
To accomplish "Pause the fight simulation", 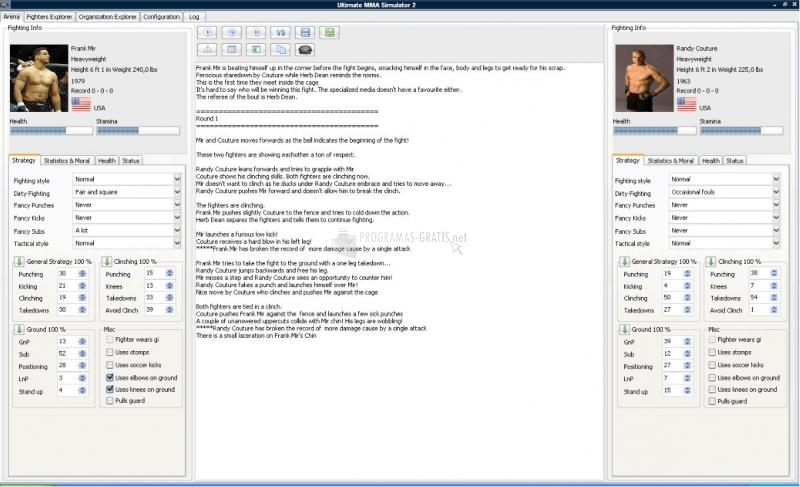I will tap(256, 33).
